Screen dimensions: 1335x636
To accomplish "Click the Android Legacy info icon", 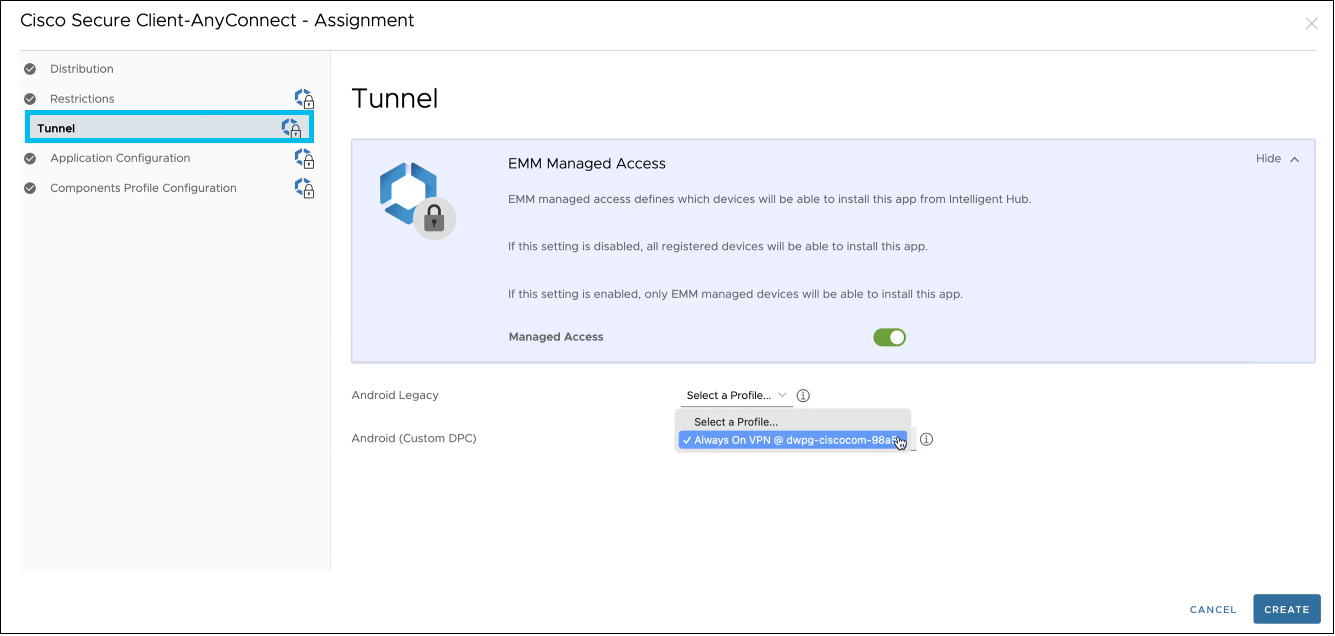I will [803, 396].
